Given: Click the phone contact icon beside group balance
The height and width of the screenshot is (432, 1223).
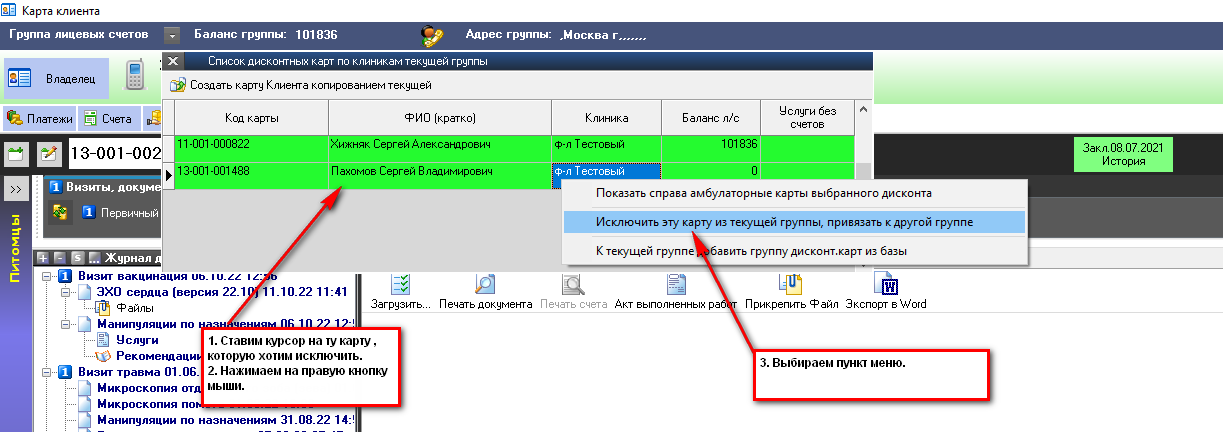Looking at the screenshot, I should [432, 35].
